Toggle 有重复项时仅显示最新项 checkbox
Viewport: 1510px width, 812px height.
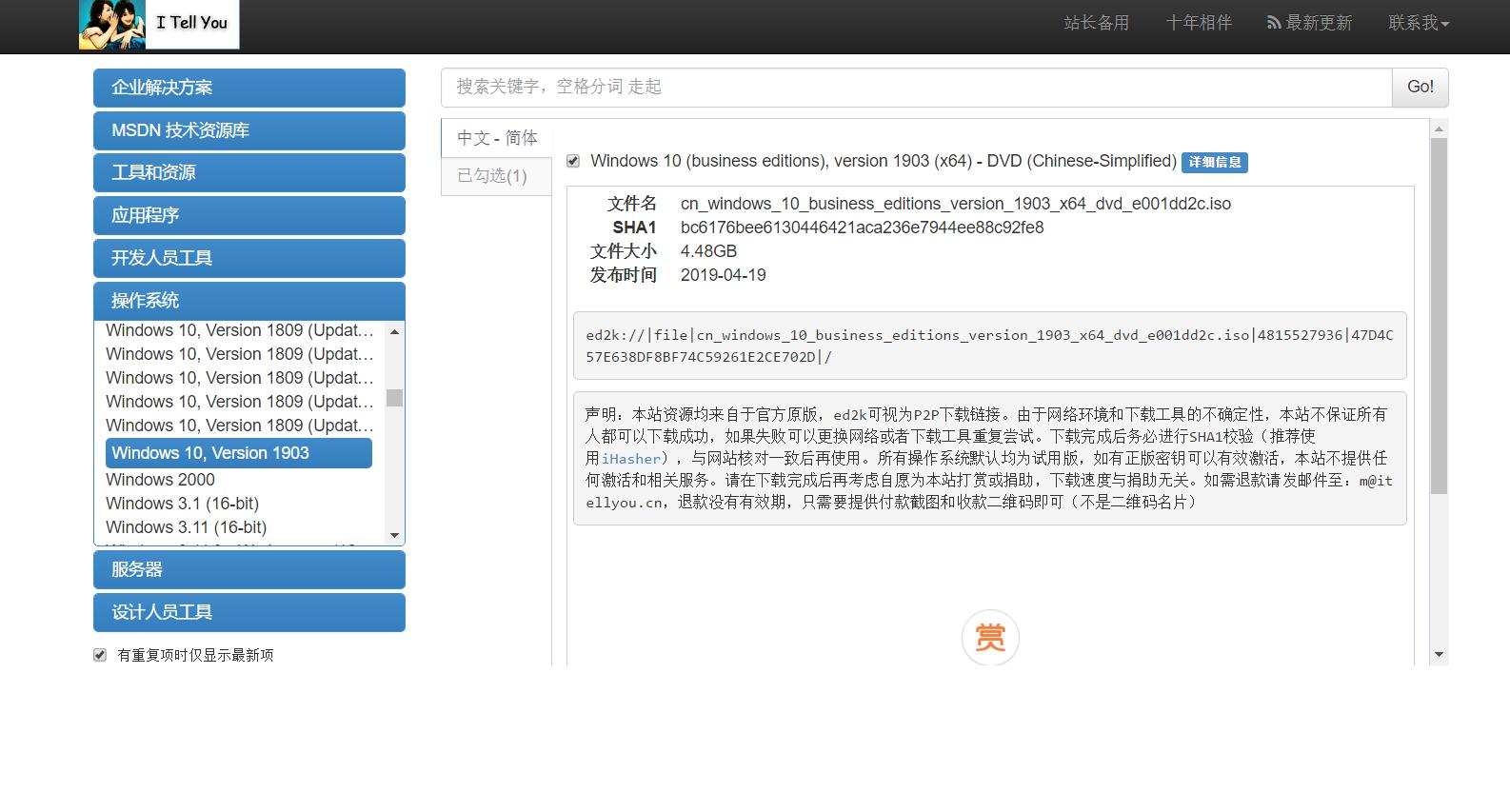100,655
